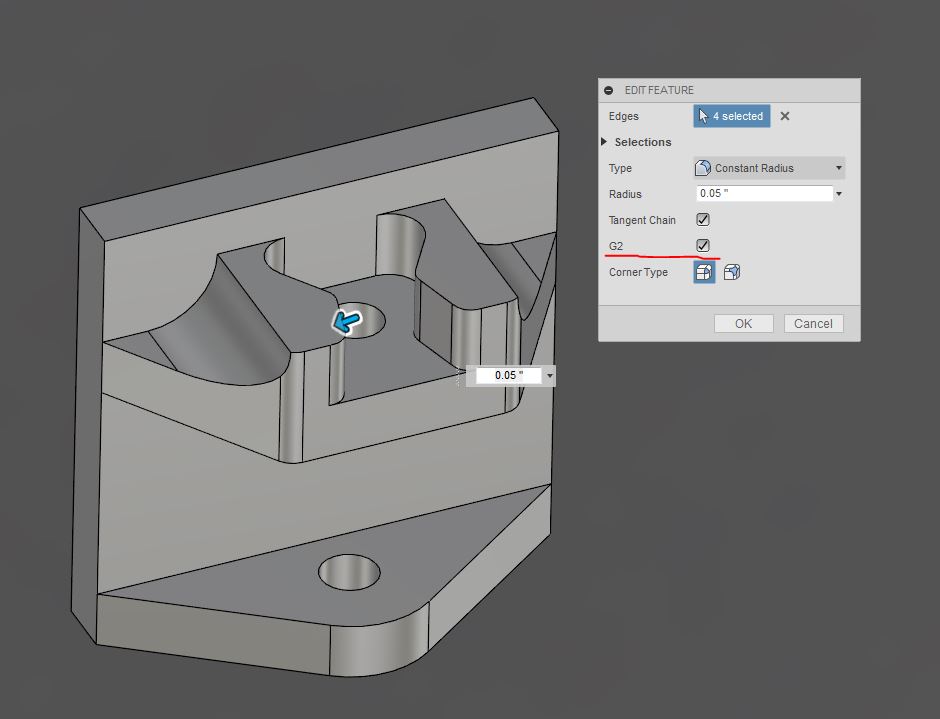Clear the edge selection using the X icon
This screenshot has height=719, width=940.
pyautogui.click(x=784, y=116)
